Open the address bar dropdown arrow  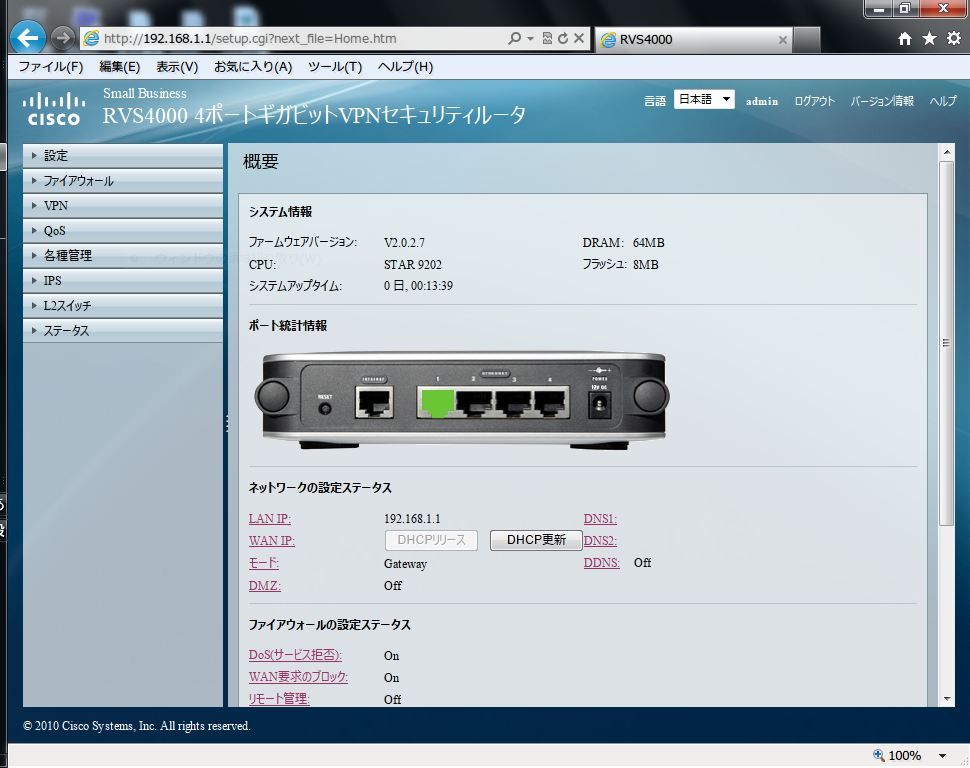tap(530, 38)
